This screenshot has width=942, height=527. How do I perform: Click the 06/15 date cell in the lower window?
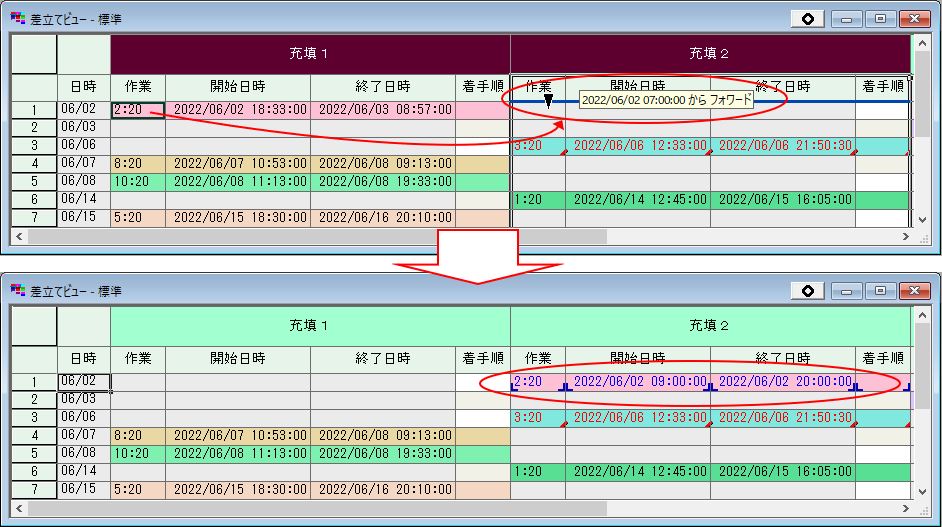tap(84, 489)
